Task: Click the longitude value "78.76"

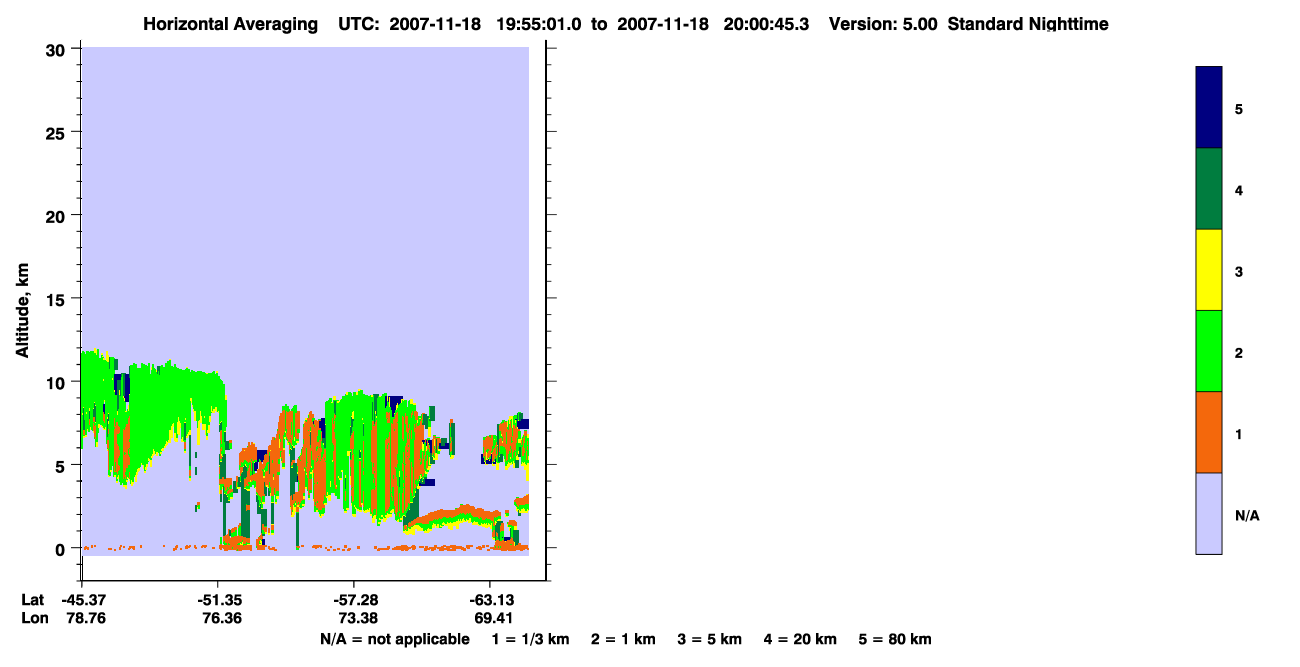Action: point(86,618)
